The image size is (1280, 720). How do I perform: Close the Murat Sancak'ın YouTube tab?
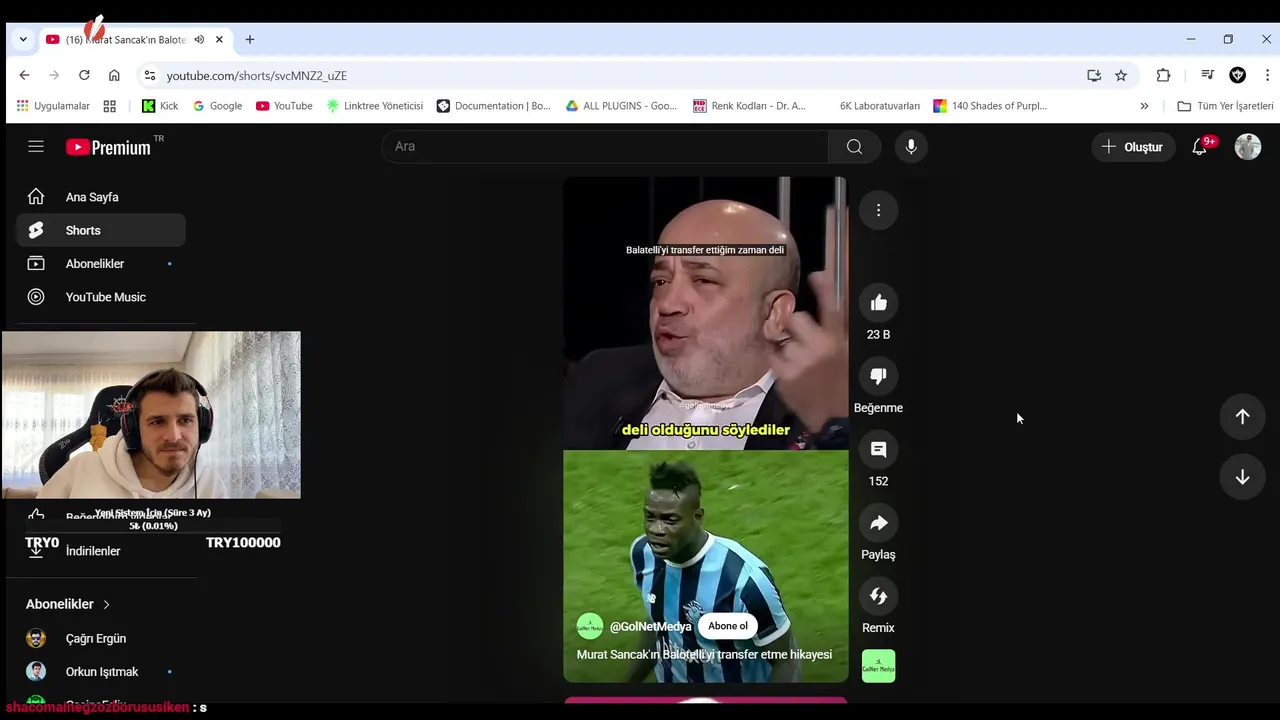219,40
